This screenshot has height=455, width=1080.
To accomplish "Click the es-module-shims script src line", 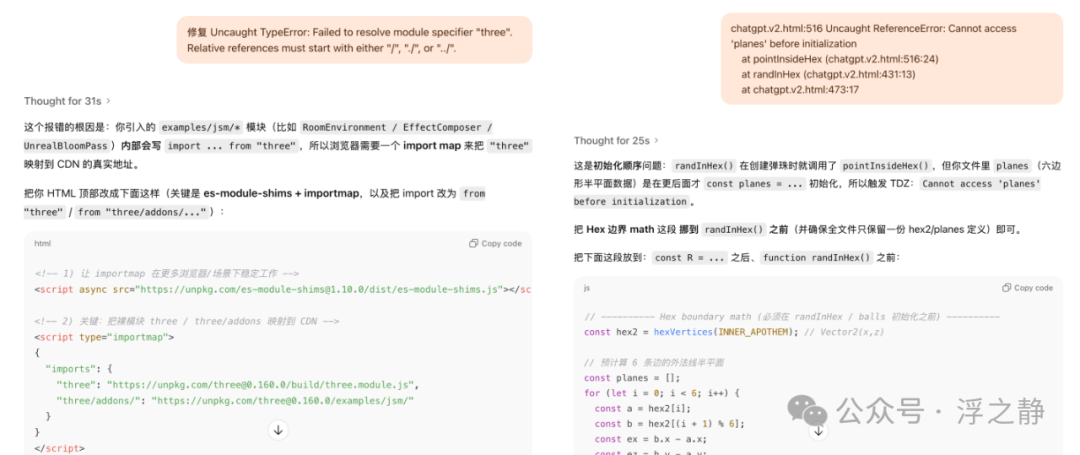I will 282,290.
